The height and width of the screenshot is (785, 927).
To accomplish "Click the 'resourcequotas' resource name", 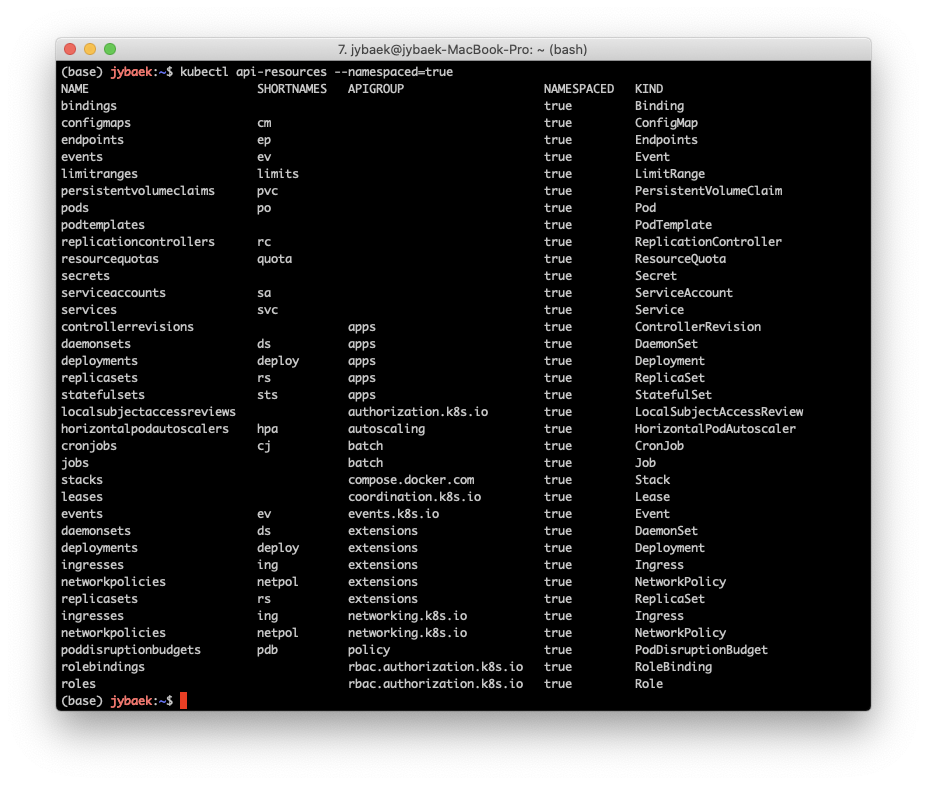I will 110,259.
